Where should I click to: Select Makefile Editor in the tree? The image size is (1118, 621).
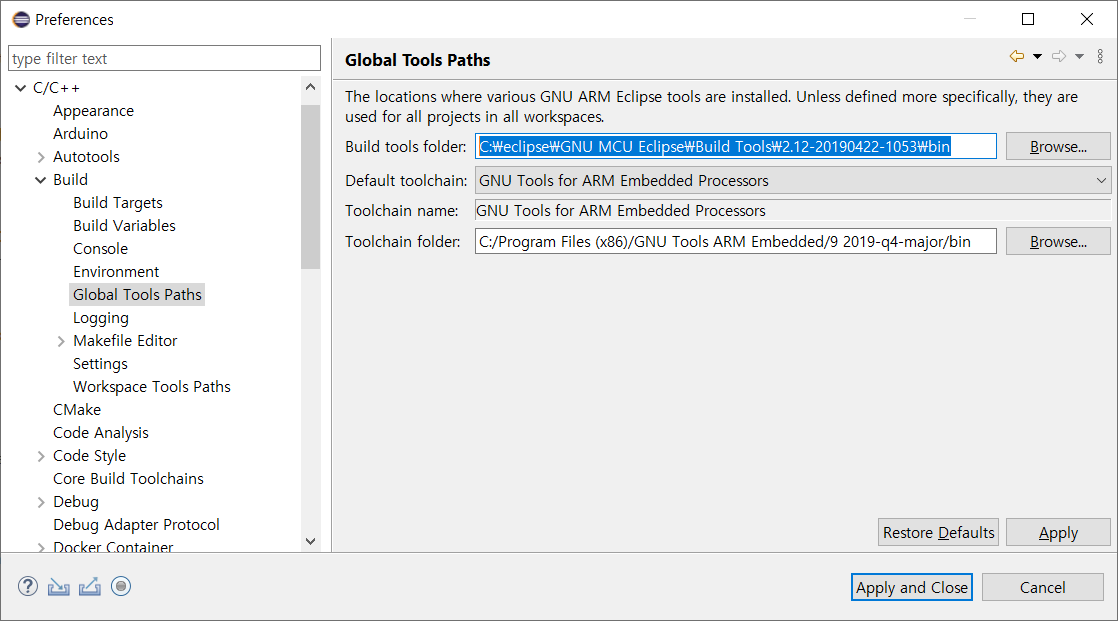click(125, 341)
